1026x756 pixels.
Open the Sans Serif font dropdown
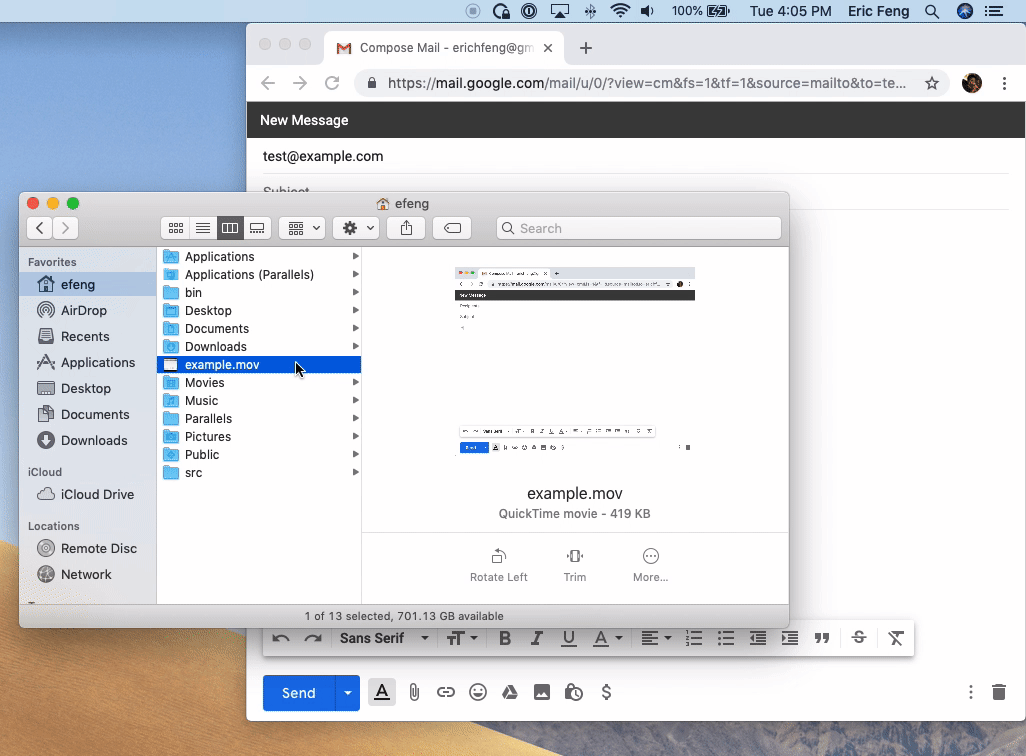point(384,638)
